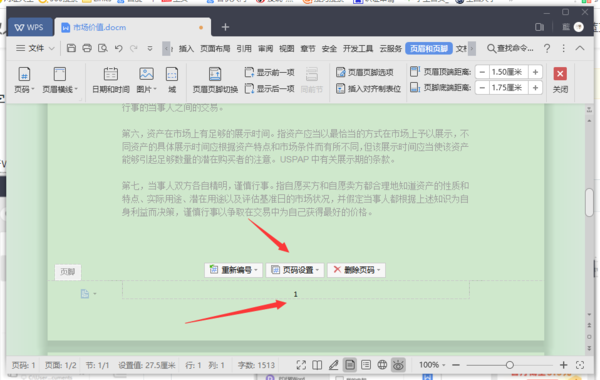Screen dimensions: 600x380
Task: Close header and footer editing with 关闭
Action: 560,80
